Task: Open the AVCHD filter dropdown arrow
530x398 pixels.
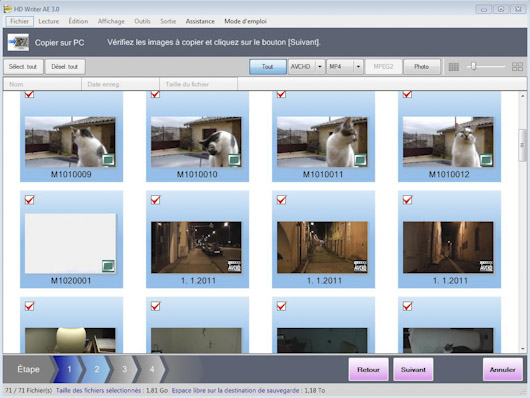Action: tap(320, 67)
